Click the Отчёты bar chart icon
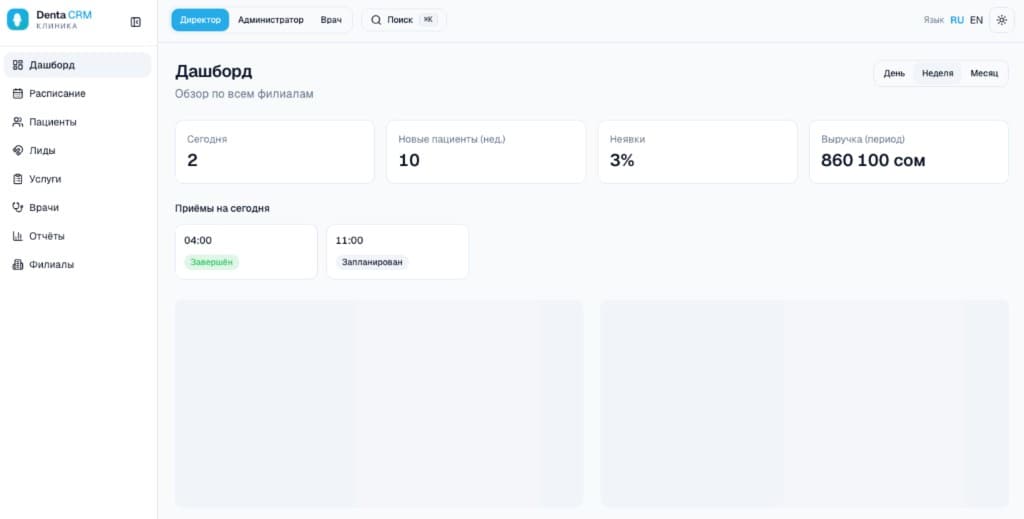Image resolution: width=1024 pixels, height=519 pixels. pos(18,236)
